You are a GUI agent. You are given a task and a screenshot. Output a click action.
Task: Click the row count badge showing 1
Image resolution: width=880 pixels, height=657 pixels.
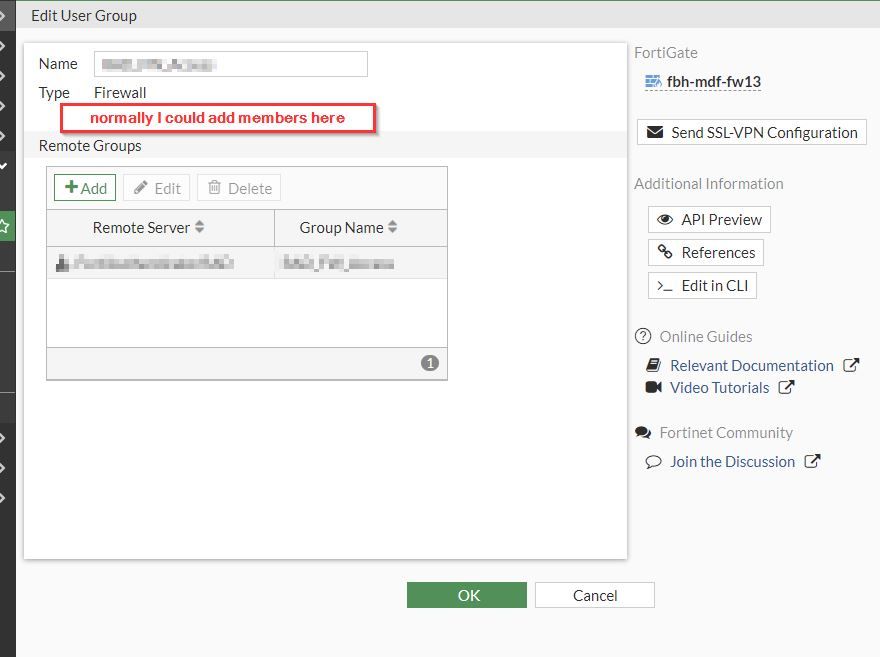point(430,363)
